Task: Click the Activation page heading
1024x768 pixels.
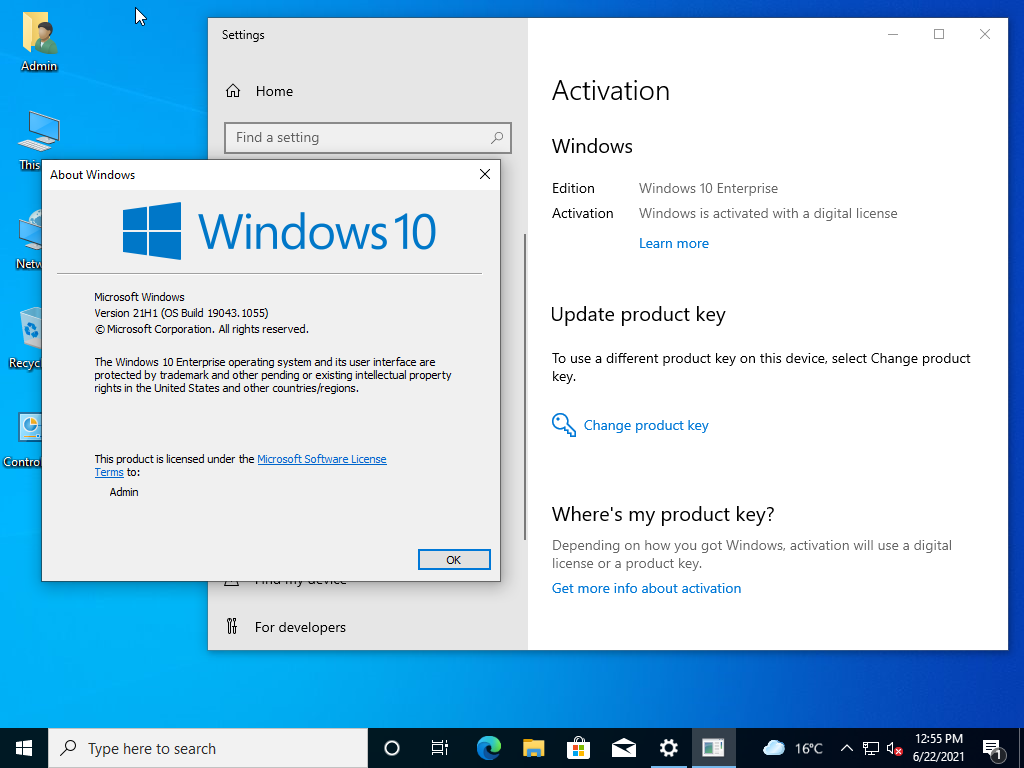Action: click(x=611, y=91)
